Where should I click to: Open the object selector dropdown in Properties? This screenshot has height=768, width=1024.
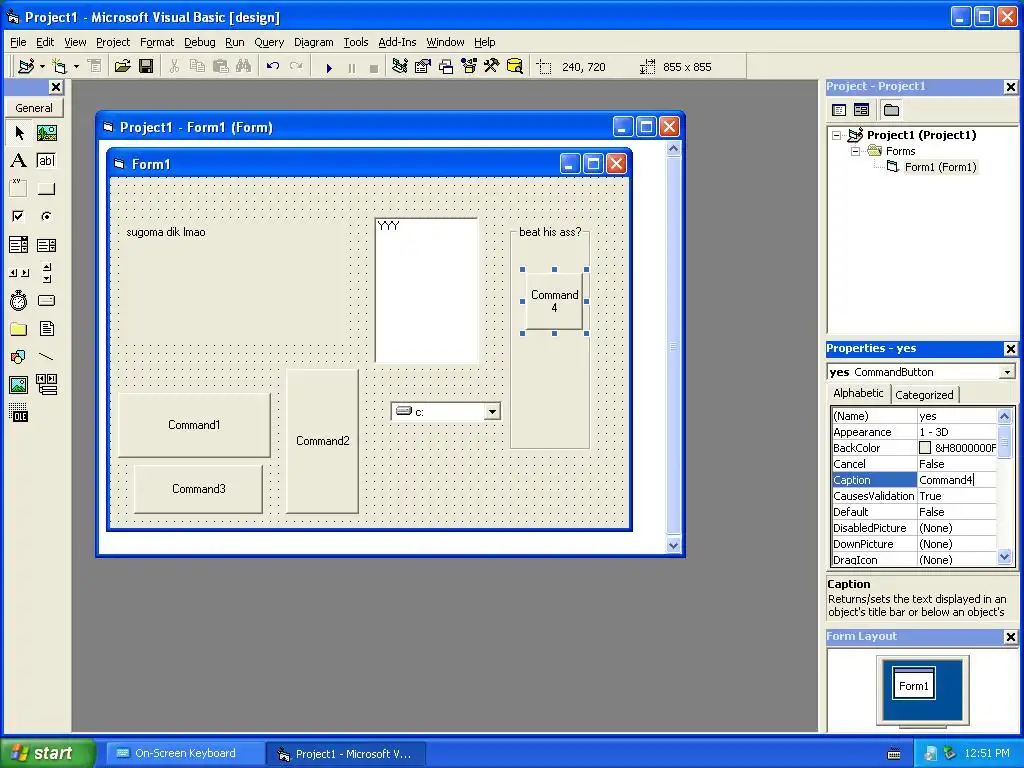[1007, 372]
